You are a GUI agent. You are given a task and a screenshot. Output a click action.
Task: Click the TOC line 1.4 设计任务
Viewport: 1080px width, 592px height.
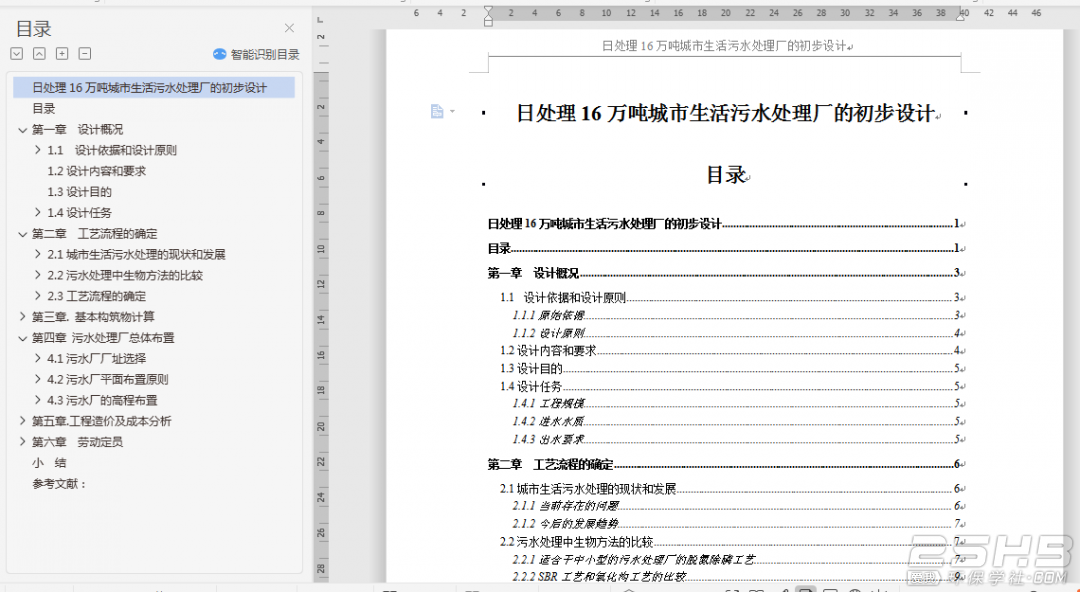coord(730,386)
